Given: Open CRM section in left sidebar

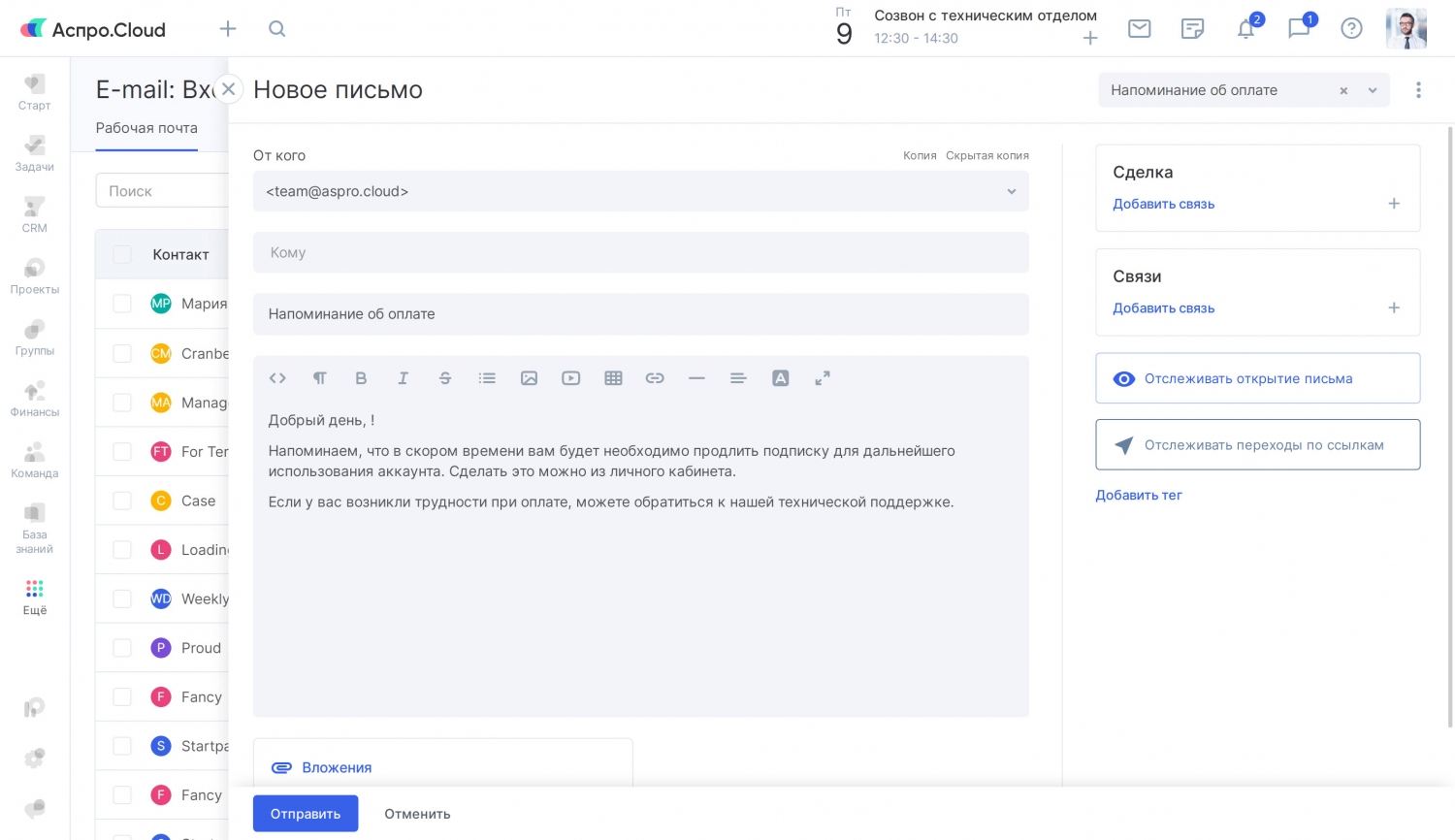Looking at the screenshot, I should (35, 213).
